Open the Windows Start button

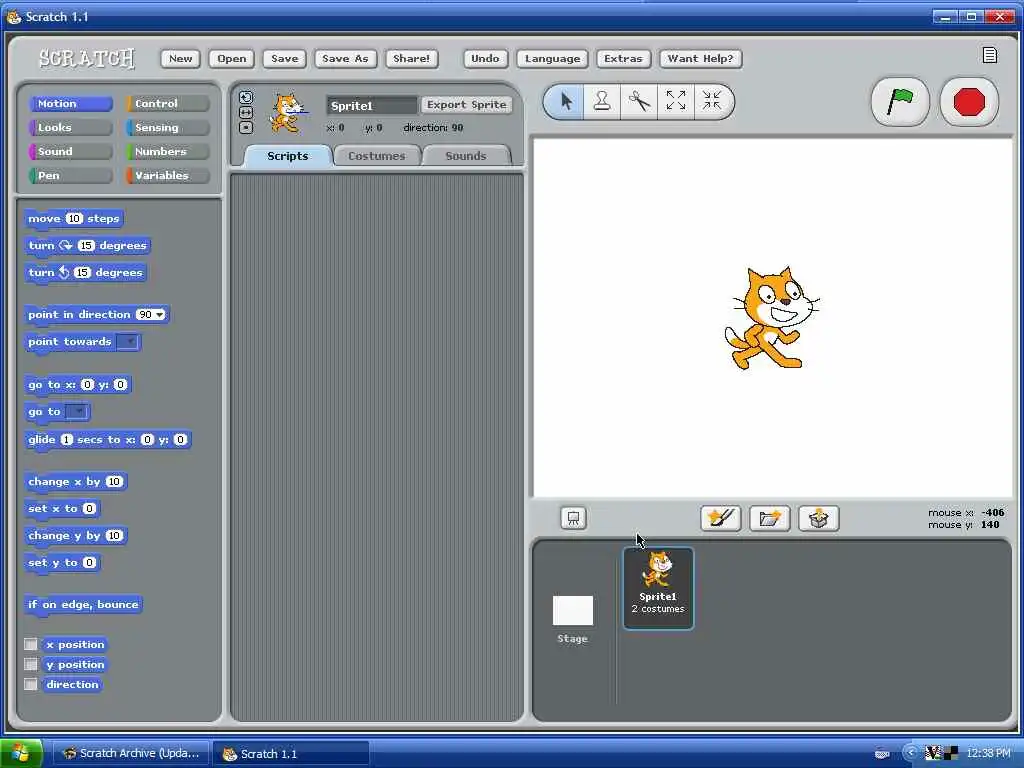pyautogui.click(x=21, y=754)
